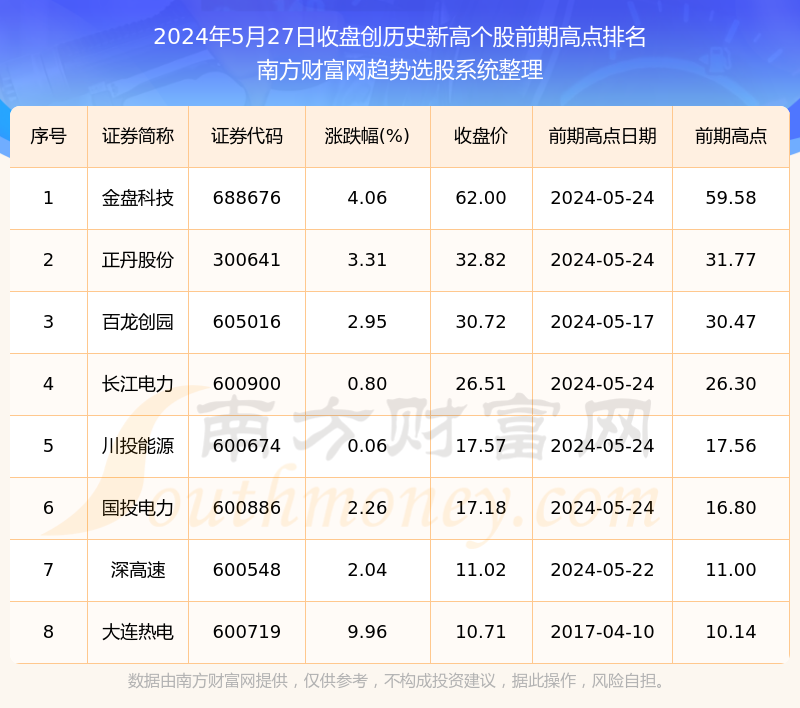Viewport: 800px width, 708px height.
Task: Select stock name 百龙创园
Action: (138, 322)
